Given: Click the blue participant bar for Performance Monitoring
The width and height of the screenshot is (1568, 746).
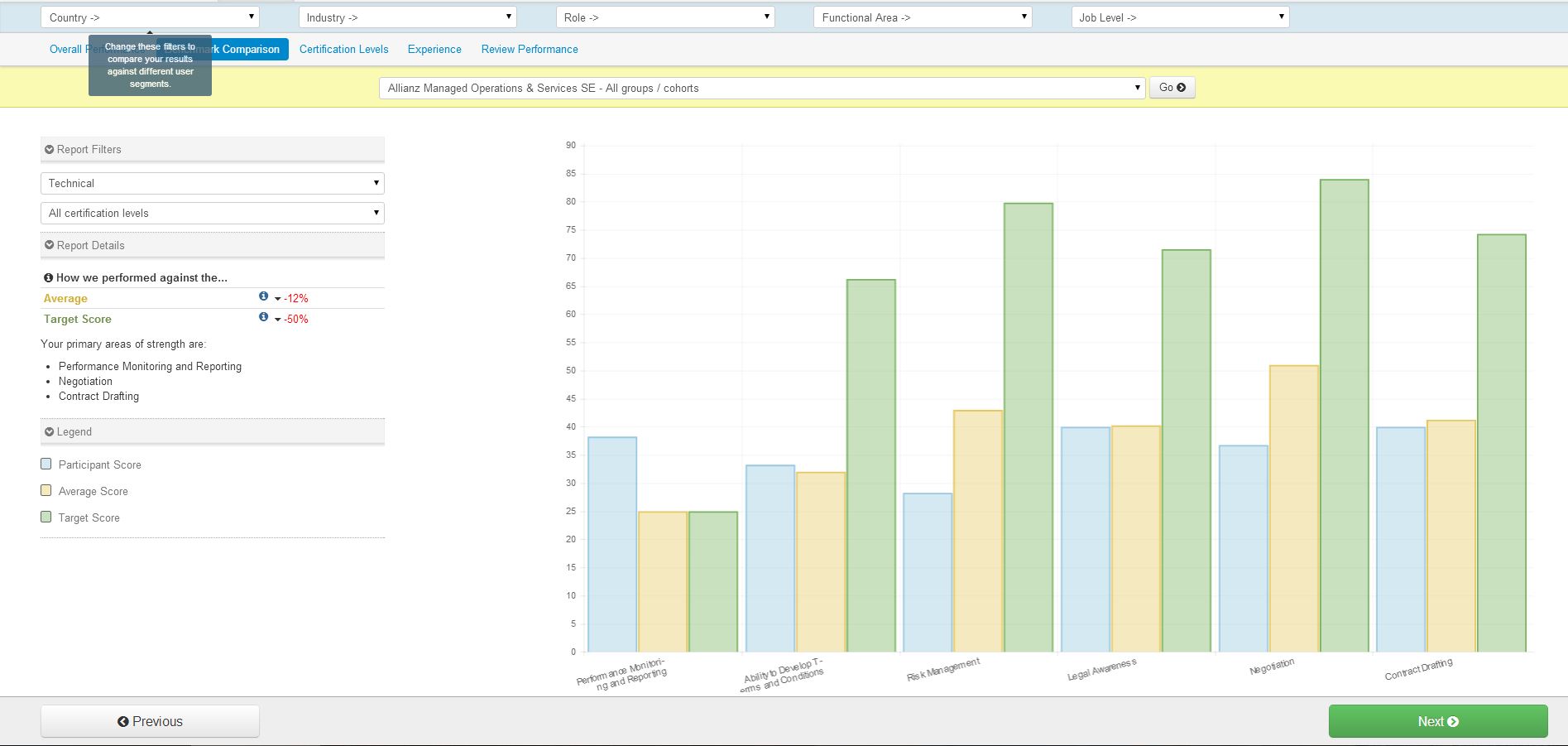Looking at the screenshot, I should (x=612, y=545).
